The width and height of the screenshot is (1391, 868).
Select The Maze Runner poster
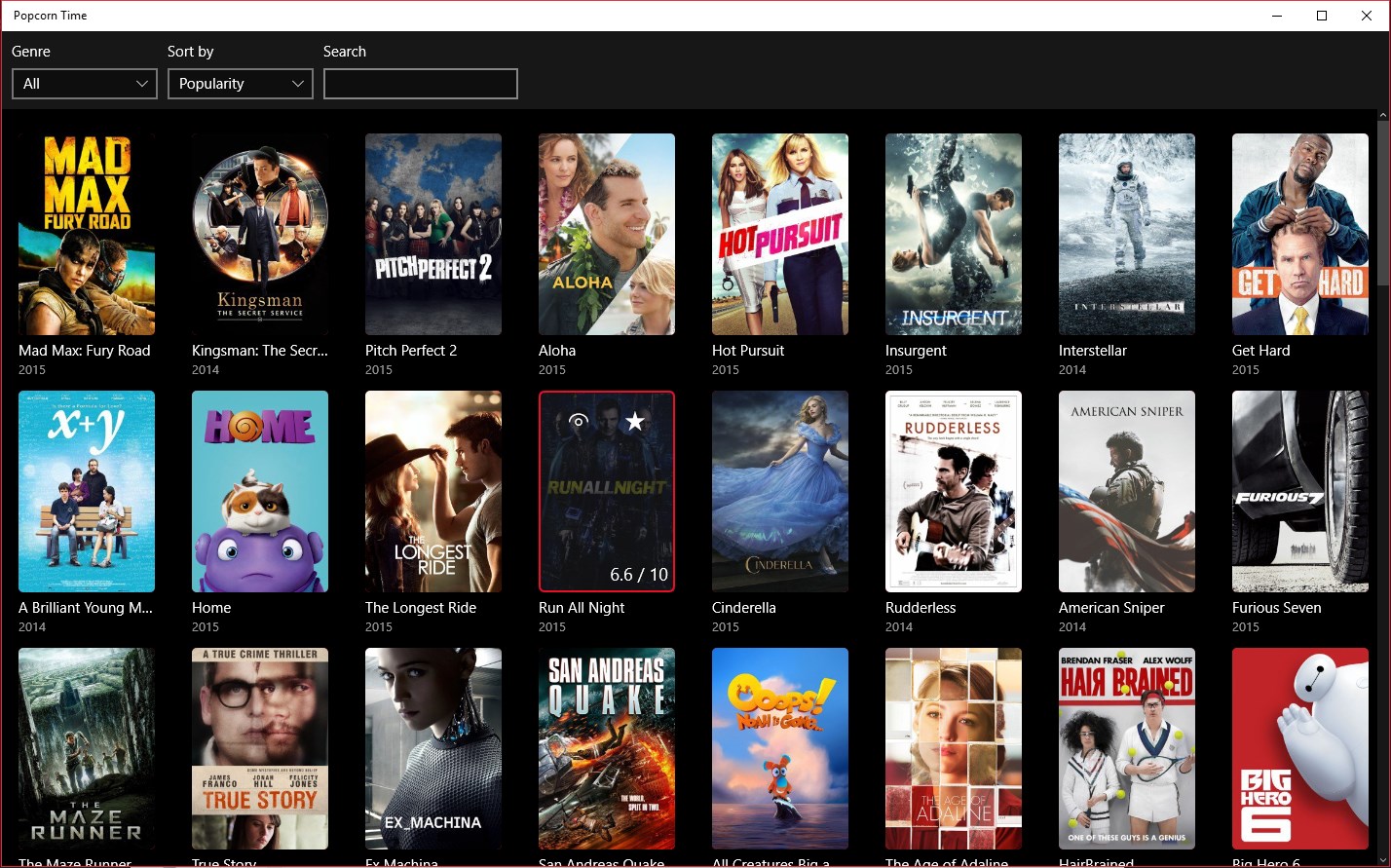[87, 749]
